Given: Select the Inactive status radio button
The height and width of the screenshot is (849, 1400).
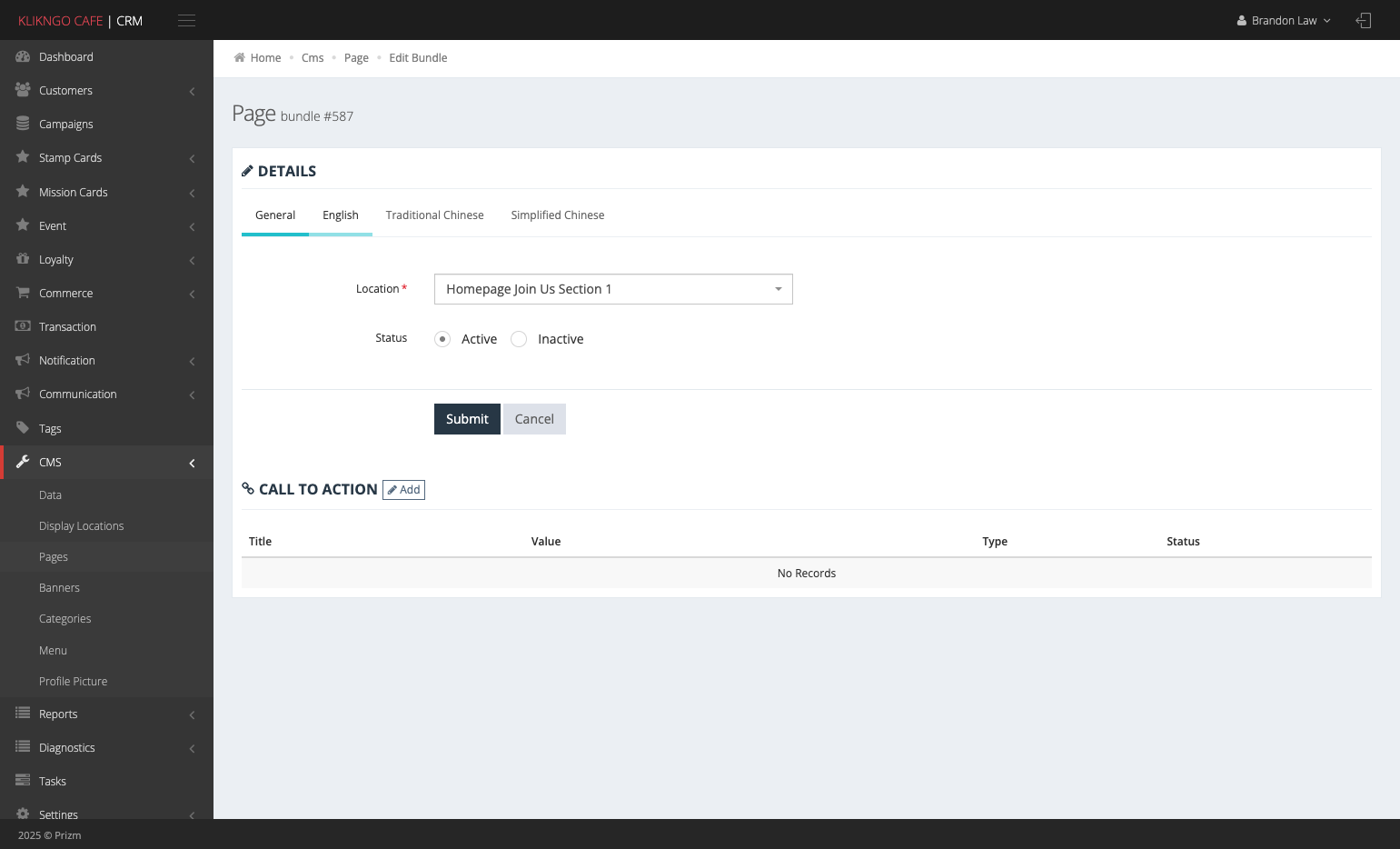Looking at the screenshot, I should click(519, 339).
